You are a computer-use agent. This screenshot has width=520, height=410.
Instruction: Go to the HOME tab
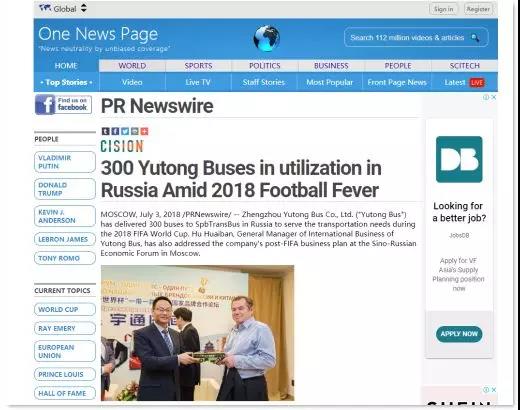66,66
